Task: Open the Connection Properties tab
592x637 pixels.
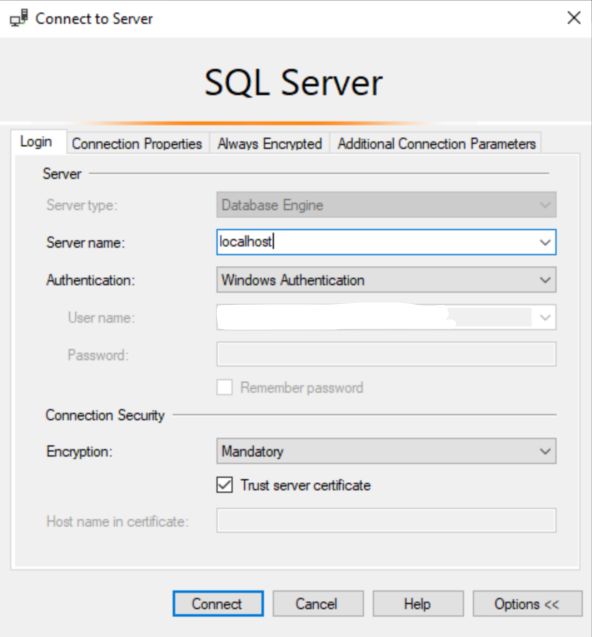Action: (137, 144)
